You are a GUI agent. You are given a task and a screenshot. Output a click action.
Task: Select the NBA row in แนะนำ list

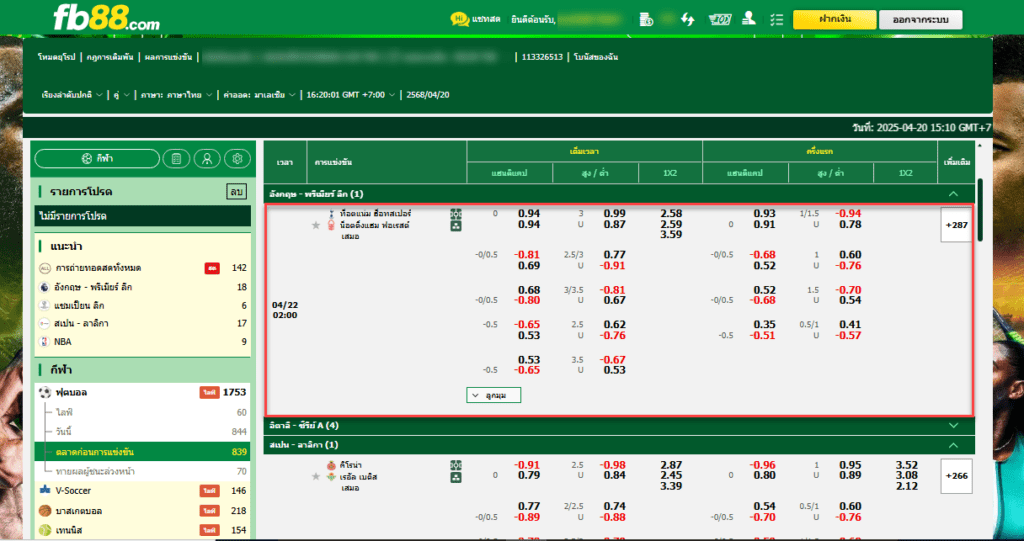[x=142, y=341]
